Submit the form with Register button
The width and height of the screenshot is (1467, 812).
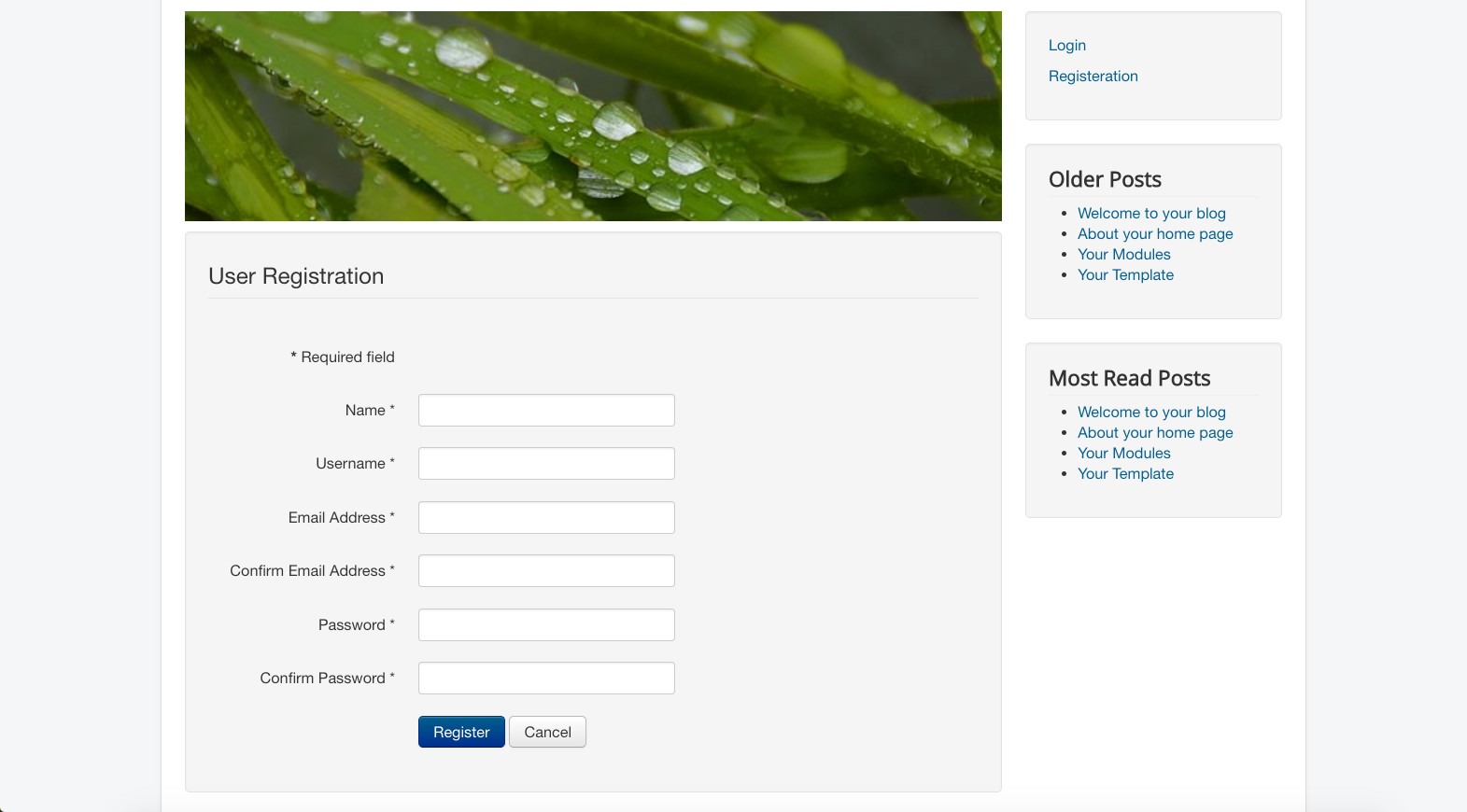[x=461, y=732]
